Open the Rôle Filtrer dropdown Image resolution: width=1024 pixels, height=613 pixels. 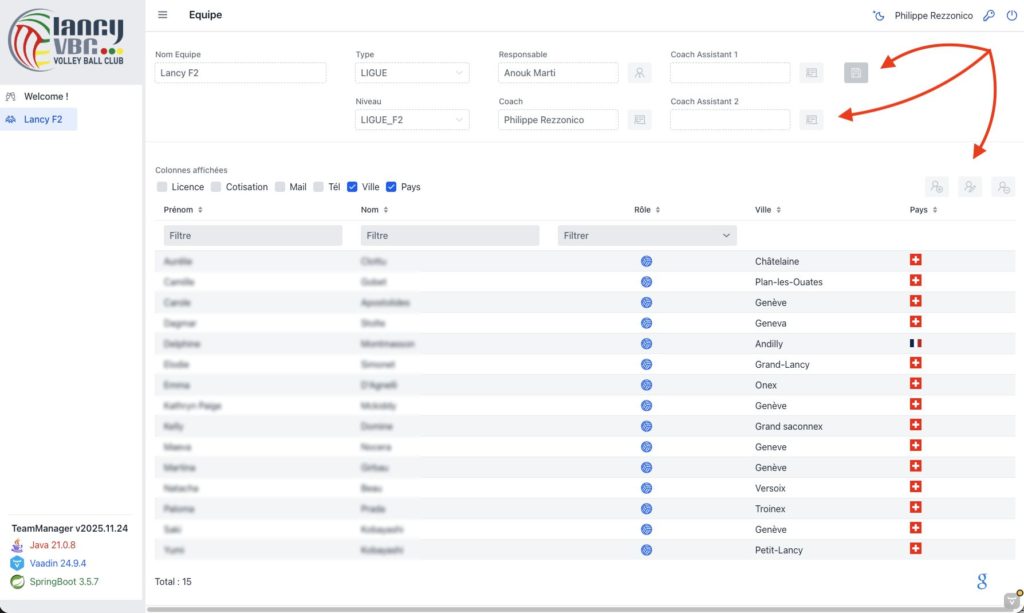(646, 236)
